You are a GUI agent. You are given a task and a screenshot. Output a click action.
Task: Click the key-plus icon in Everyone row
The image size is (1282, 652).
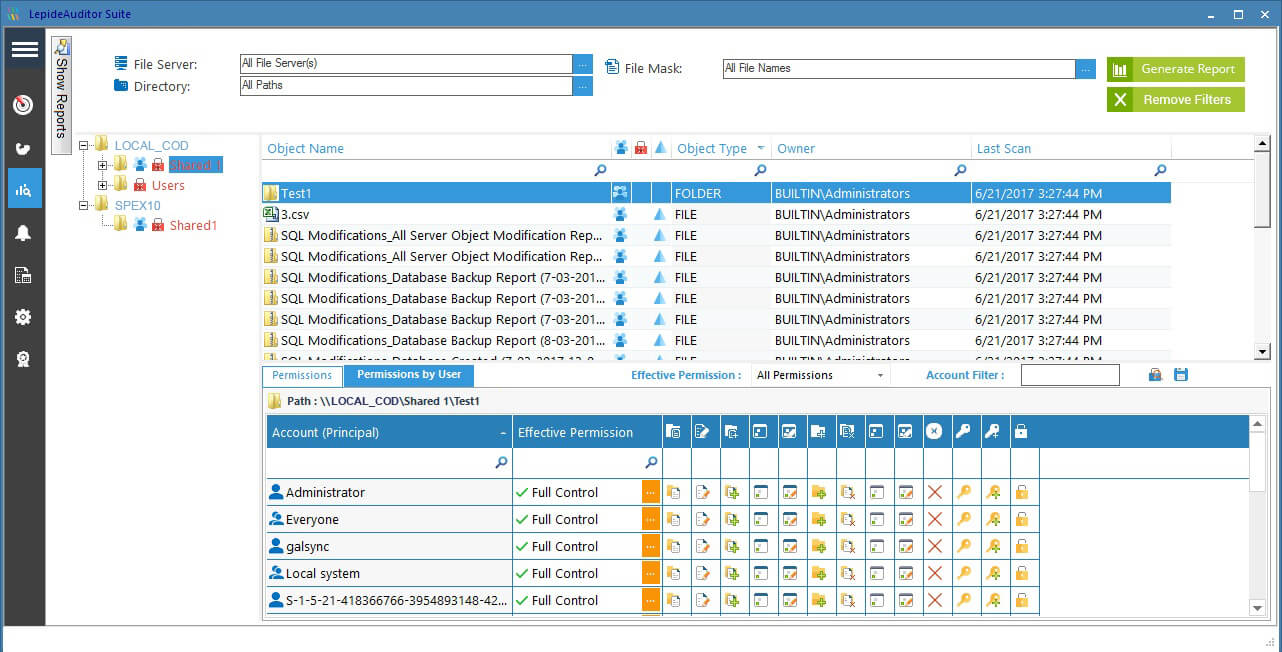click(993, 519)
